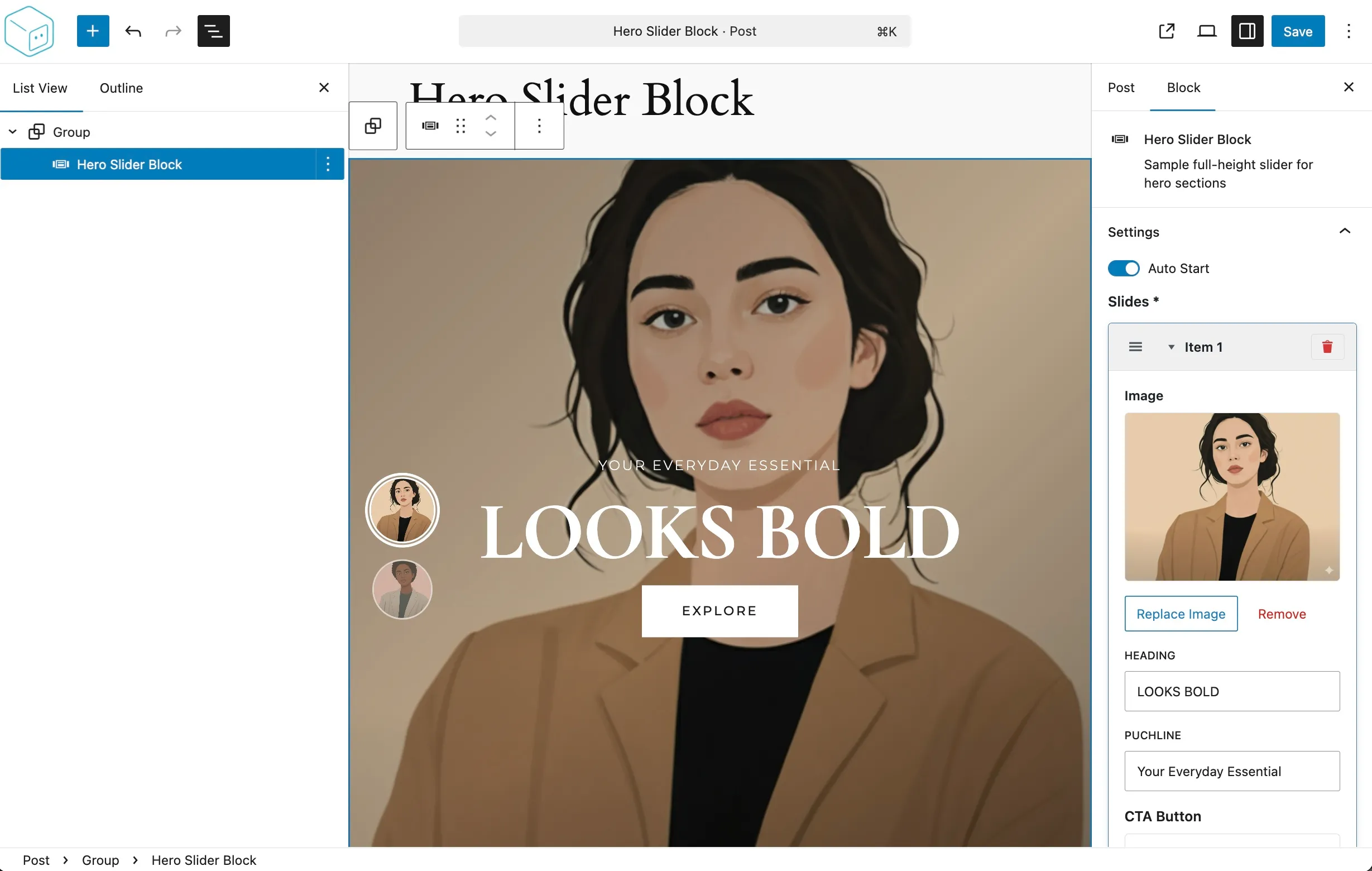This screenshot has height=871, width=1372.
Task: Select Hero Slider Block in list view
Action: click(x=159, y=164)
